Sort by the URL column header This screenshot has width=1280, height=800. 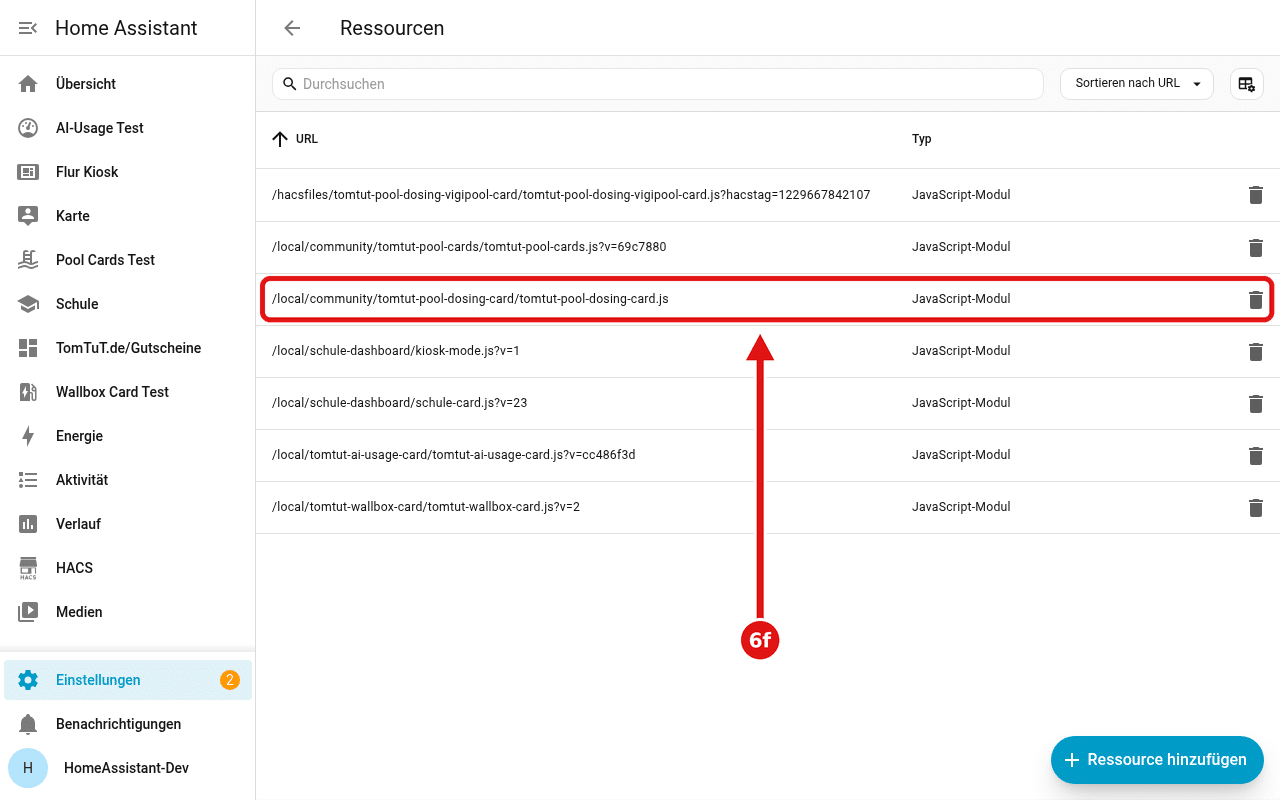pos(295,139)
